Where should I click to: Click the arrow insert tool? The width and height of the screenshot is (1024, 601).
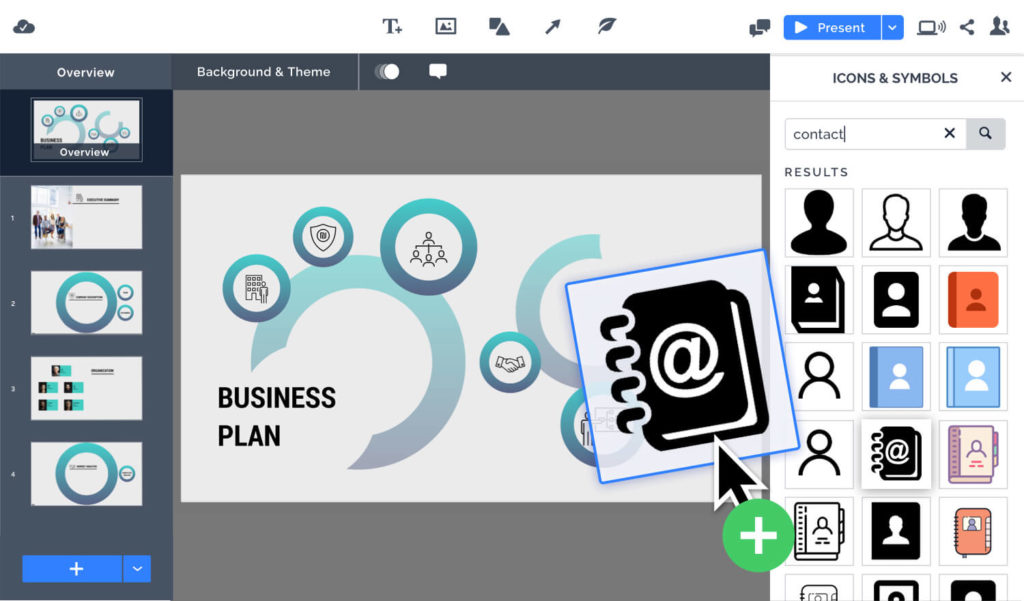tap(551, 27)
